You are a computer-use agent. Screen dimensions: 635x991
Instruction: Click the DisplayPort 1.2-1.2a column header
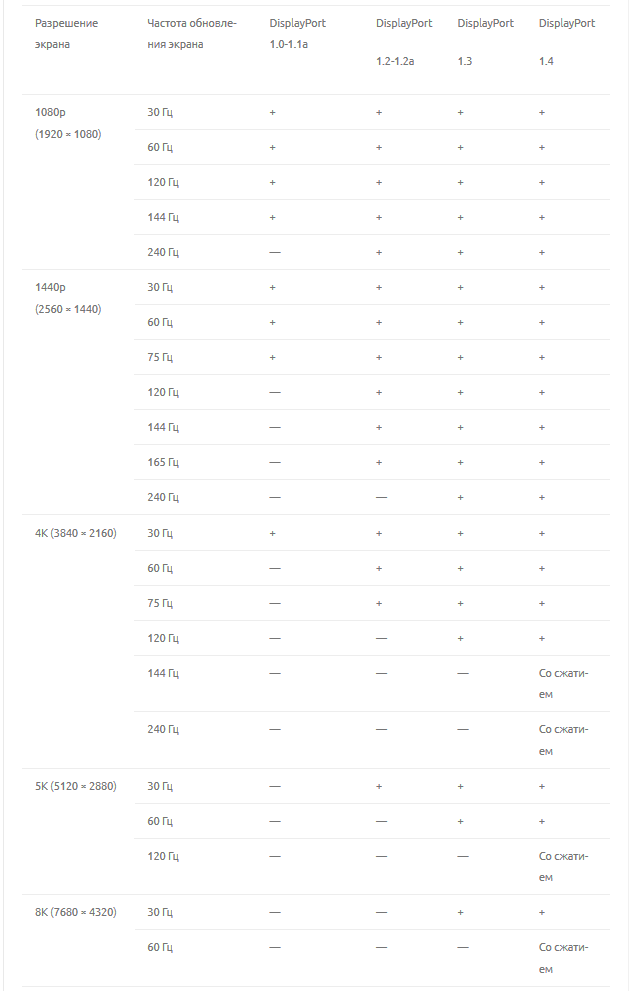pyautogui.click(x=404, y=42)
